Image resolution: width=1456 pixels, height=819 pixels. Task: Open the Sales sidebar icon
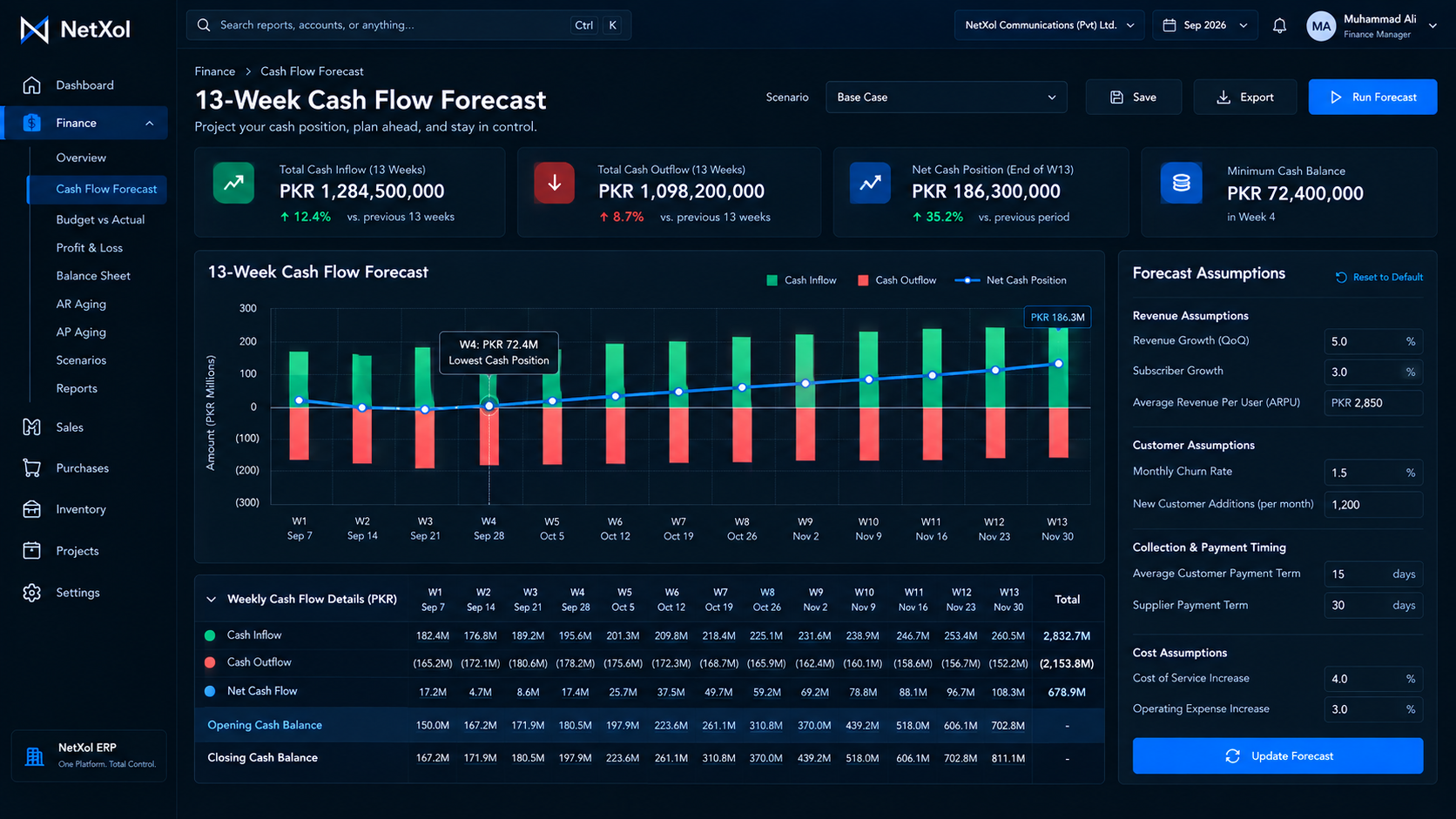(x=32, y=427)
